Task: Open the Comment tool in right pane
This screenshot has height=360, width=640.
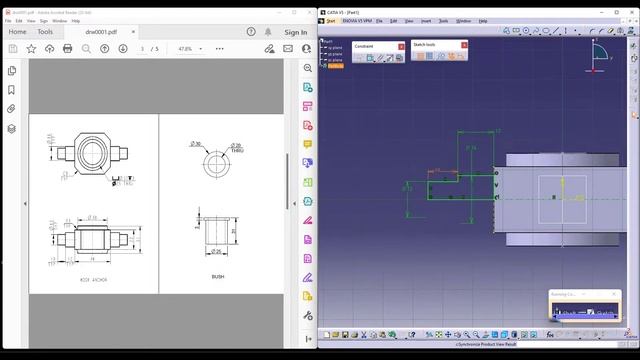Action: click(x=307, y=144)
